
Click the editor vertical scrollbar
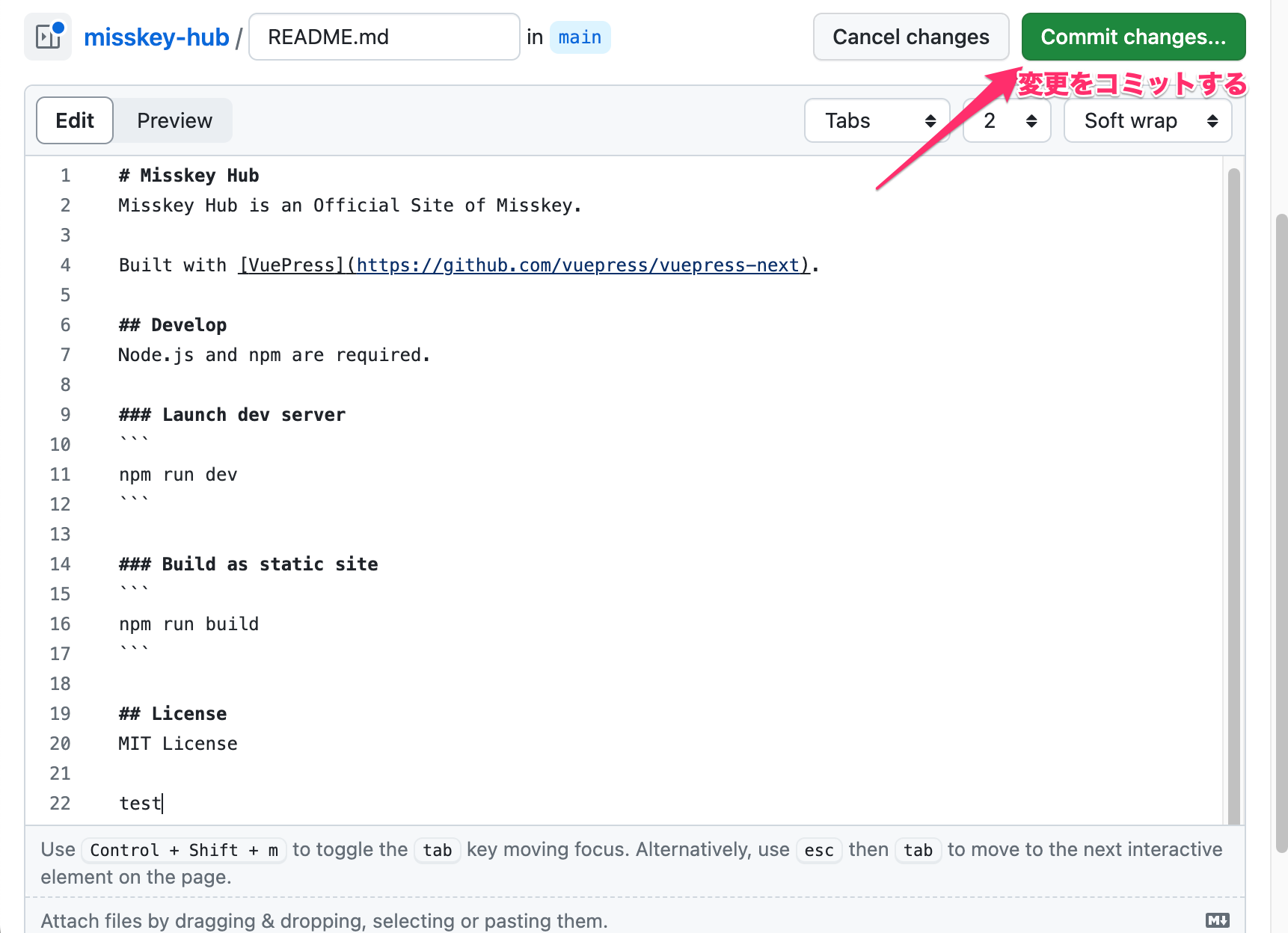point(1233,493)
